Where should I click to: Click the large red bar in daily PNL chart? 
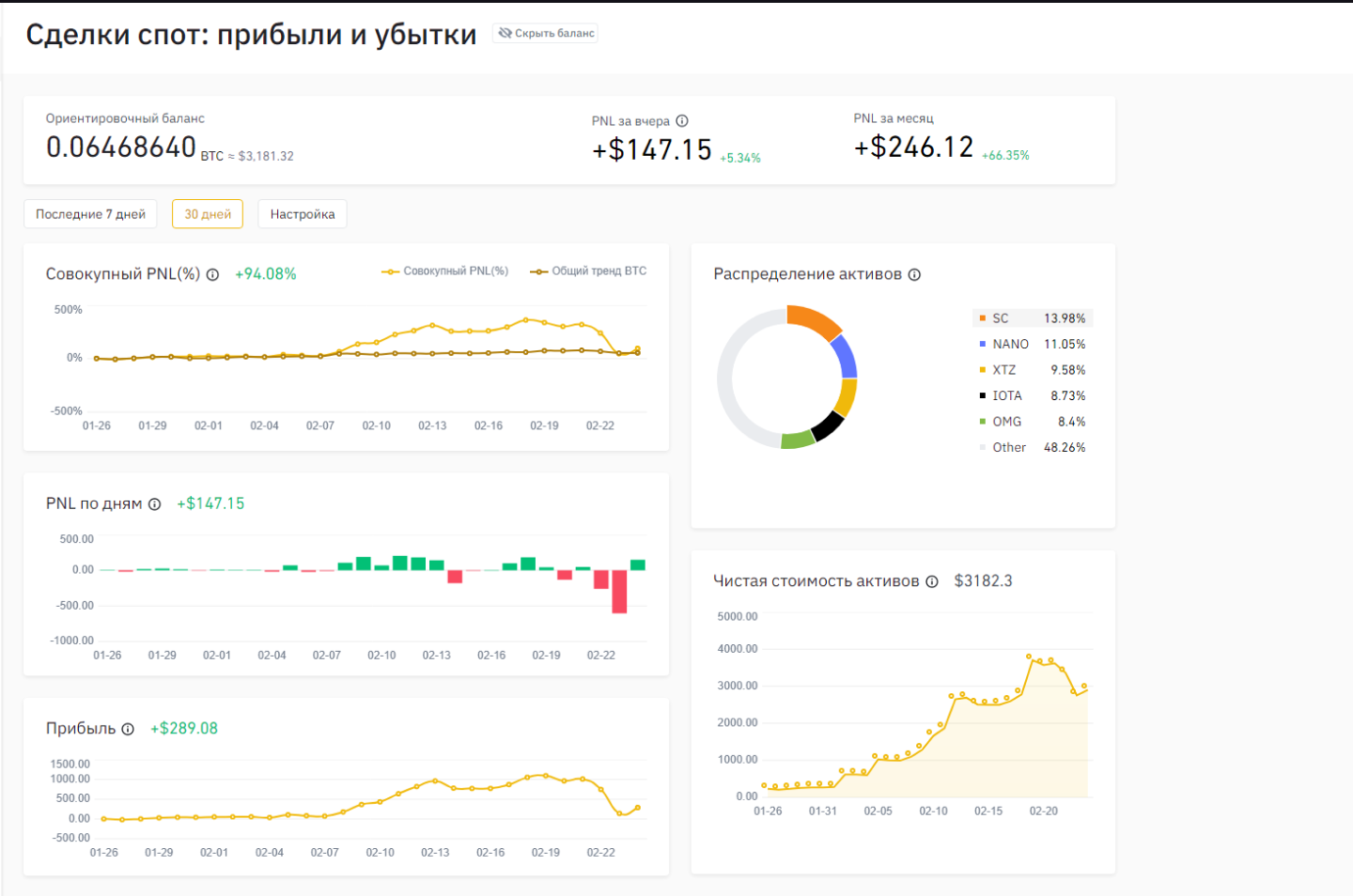pyautogui.click(x=619, y=591)
